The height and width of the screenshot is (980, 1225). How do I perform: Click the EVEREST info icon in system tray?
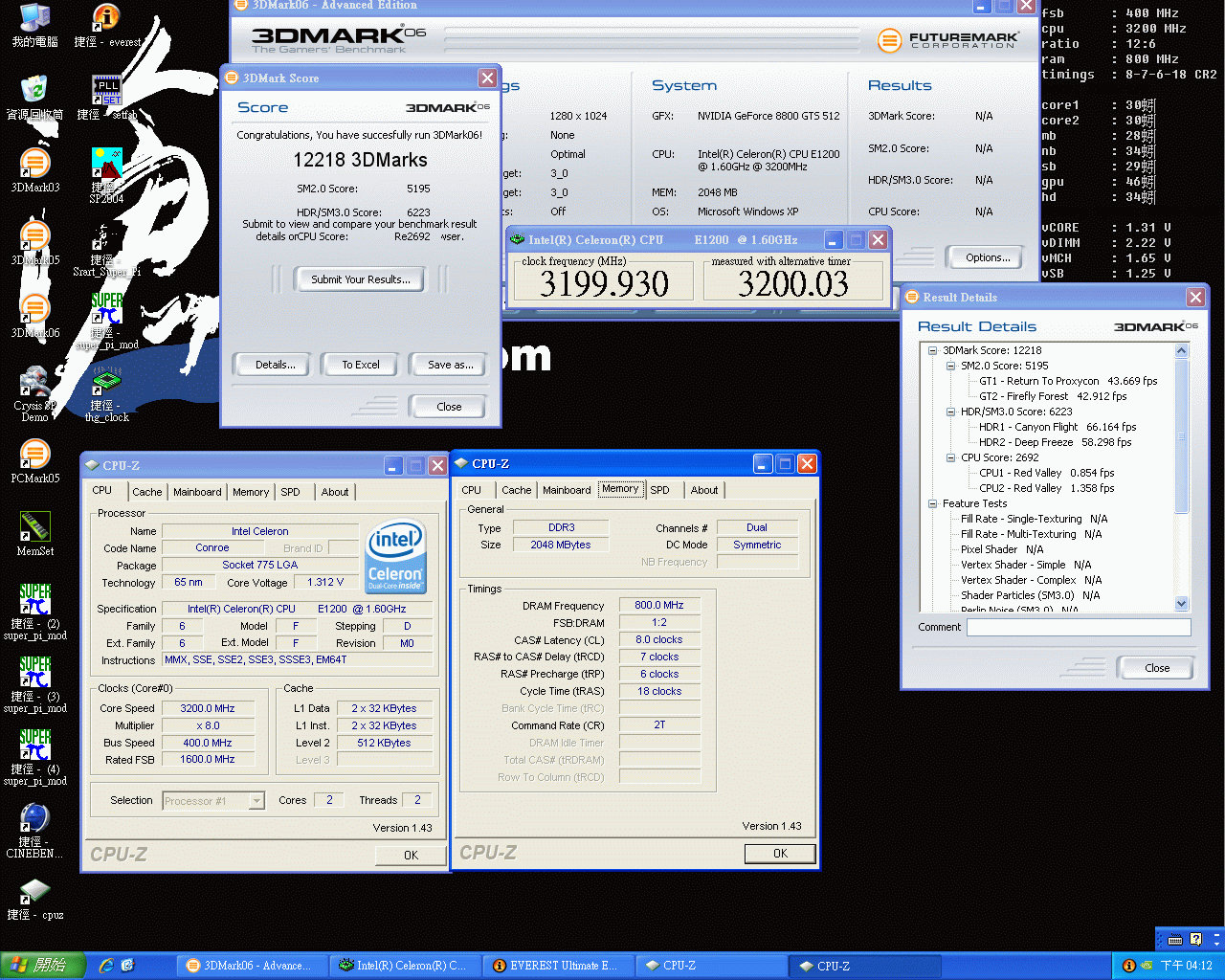(x=1129, y=966)
